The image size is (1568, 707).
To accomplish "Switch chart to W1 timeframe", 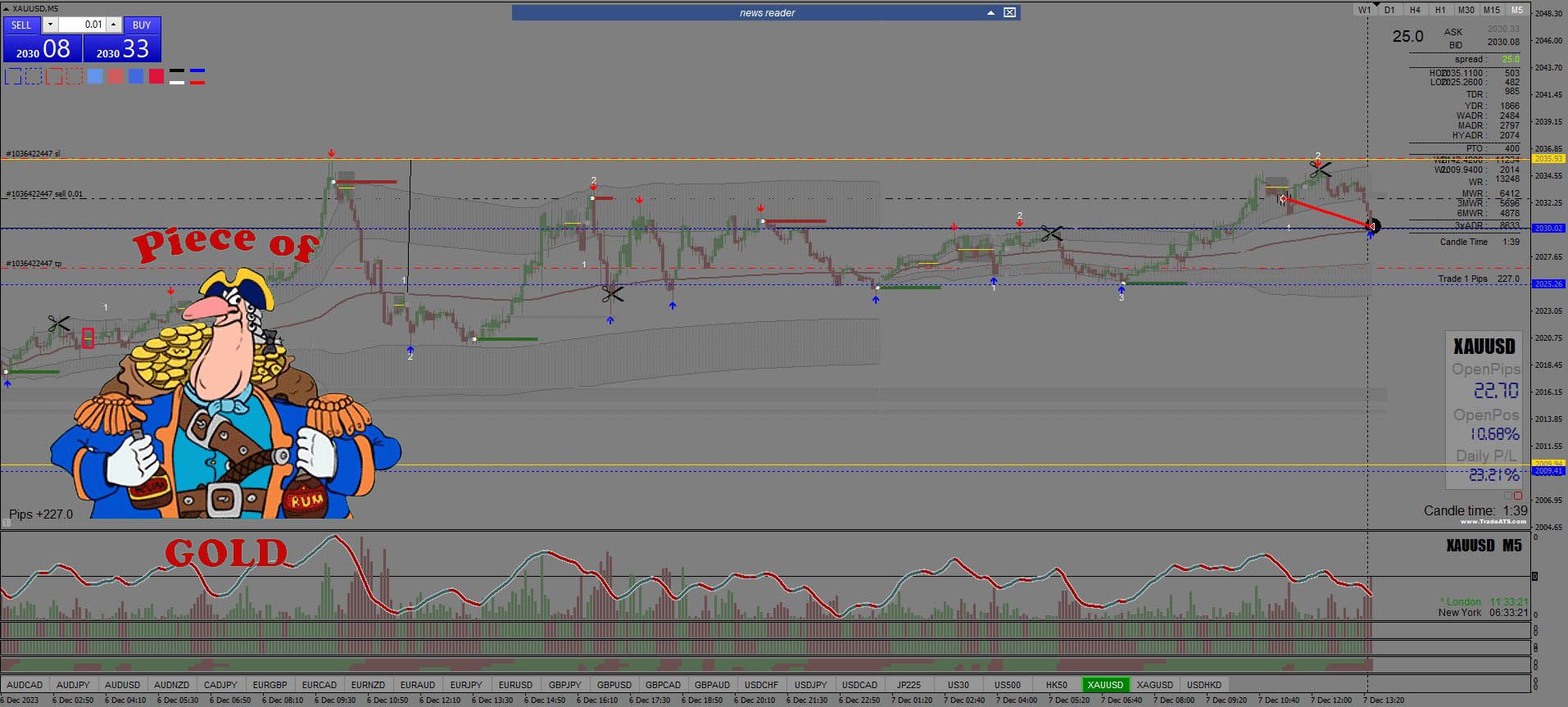I will (x=1364, y=10).
